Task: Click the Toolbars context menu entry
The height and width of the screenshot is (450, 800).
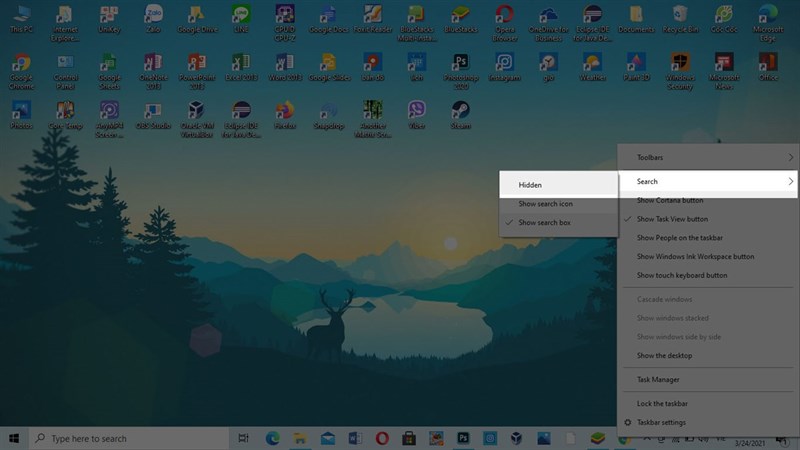Action: [x=708, y=158]
